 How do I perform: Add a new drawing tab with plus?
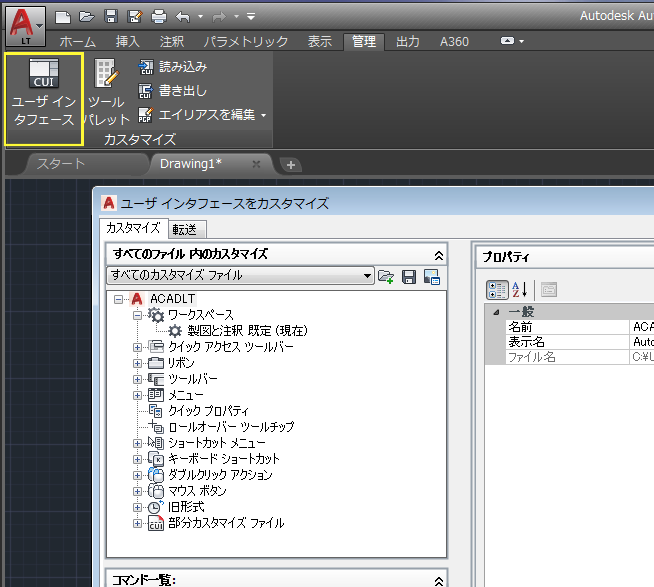tap(291, 165)
